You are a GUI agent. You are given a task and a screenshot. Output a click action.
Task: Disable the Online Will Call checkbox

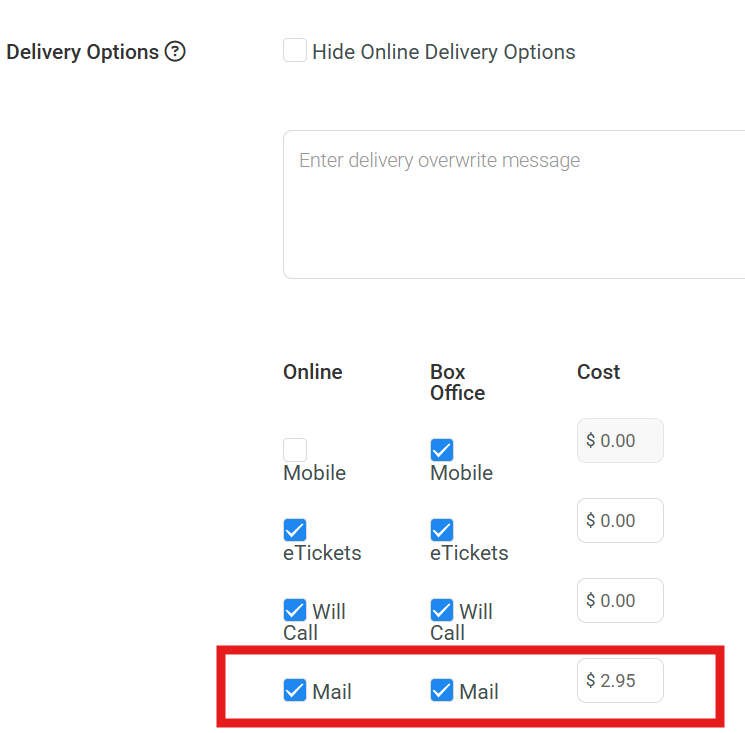(295, 610)
